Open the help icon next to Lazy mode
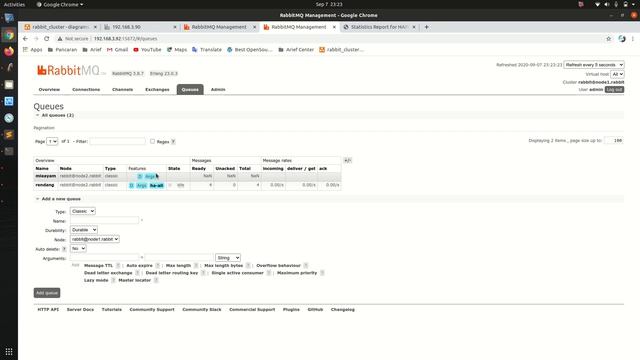 point(113,280)
